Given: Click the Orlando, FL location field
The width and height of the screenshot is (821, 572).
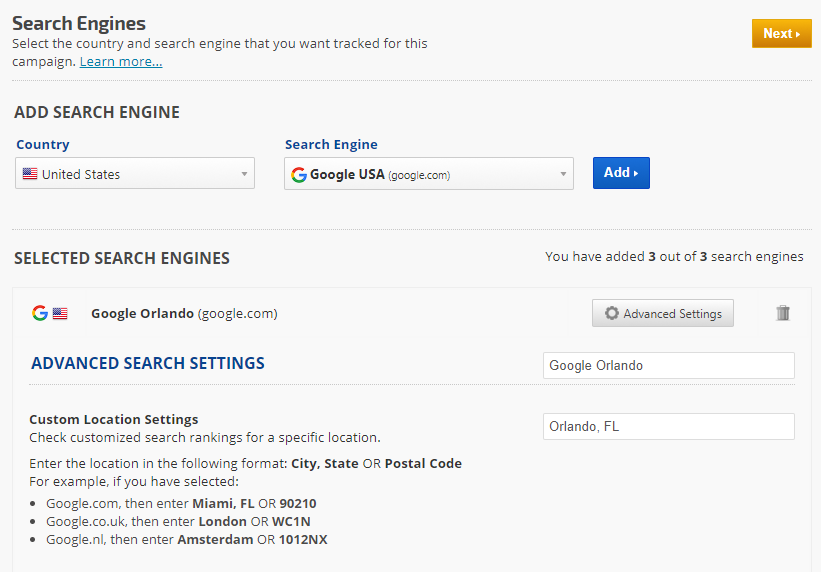Looking at the screenshot, I should [x=668, y=427].
